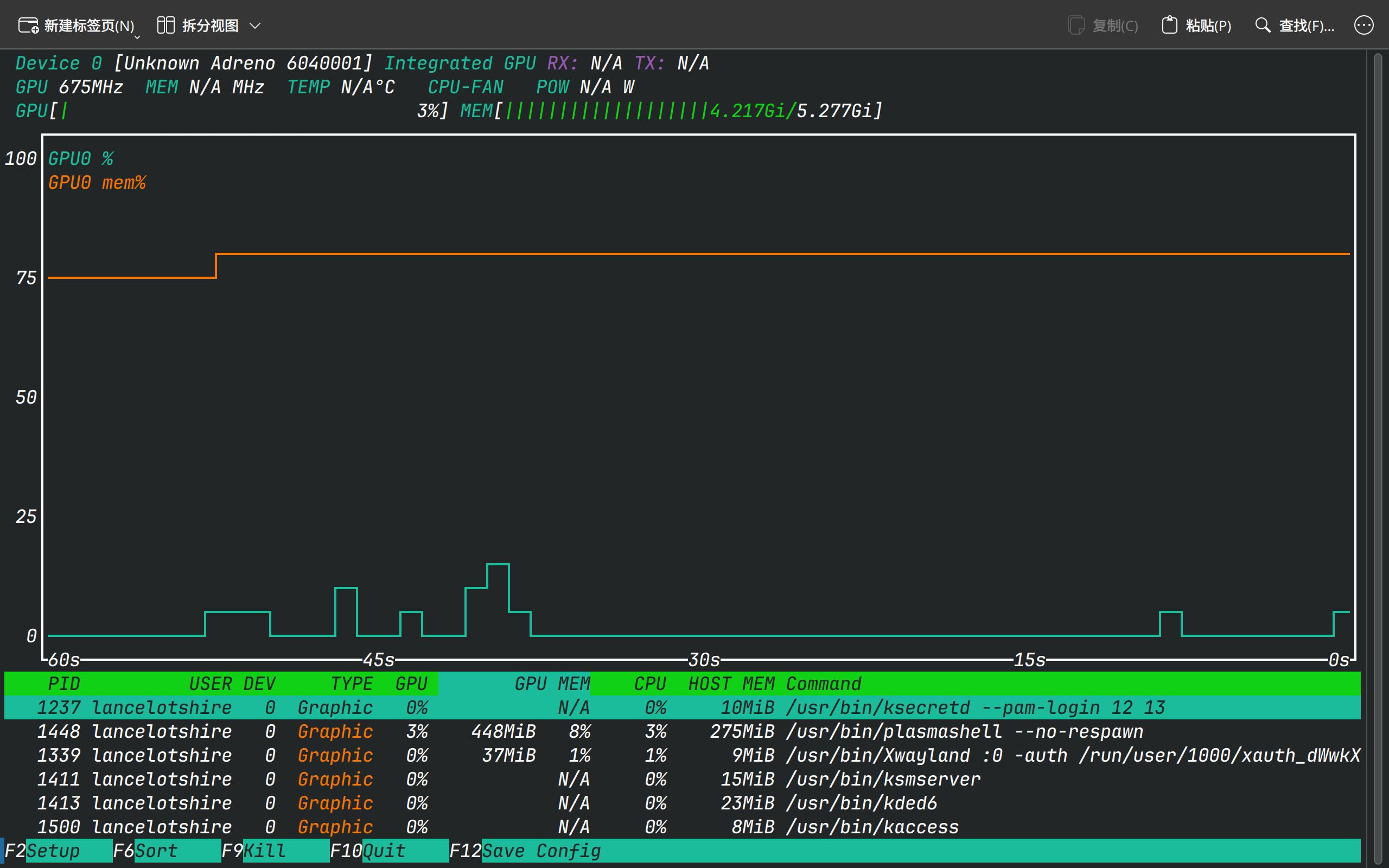Open the three-dot overflow menu
Viewport: 1389px width, 868px height.
(1363, 25)
